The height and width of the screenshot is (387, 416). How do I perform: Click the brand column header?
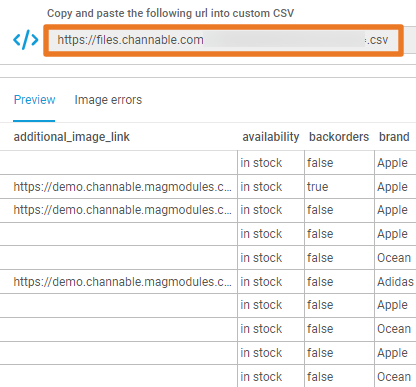click(394, 137)
